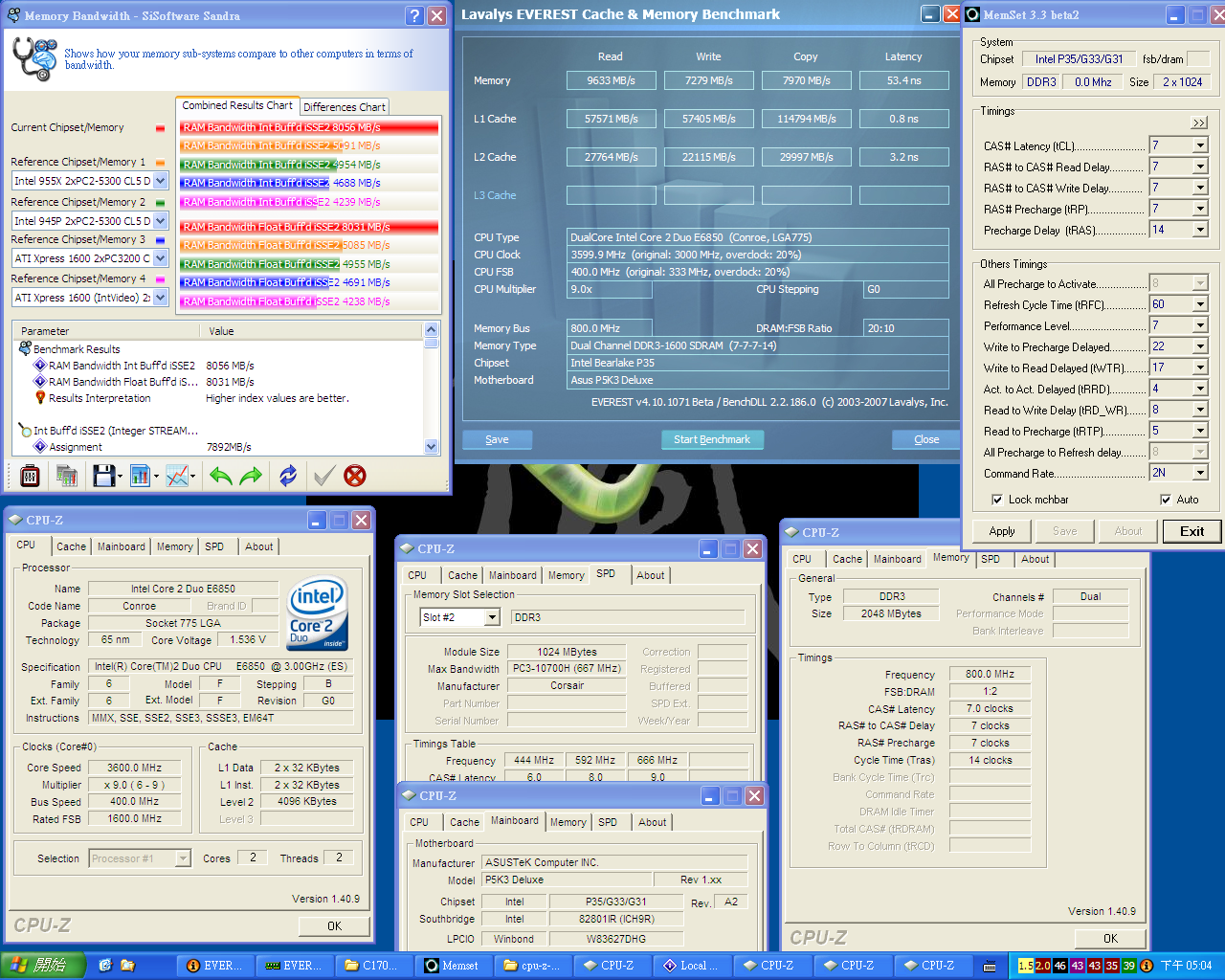Click Sandra title bar help question mark
Viewport: 1225px width, 980px height.
414,15
